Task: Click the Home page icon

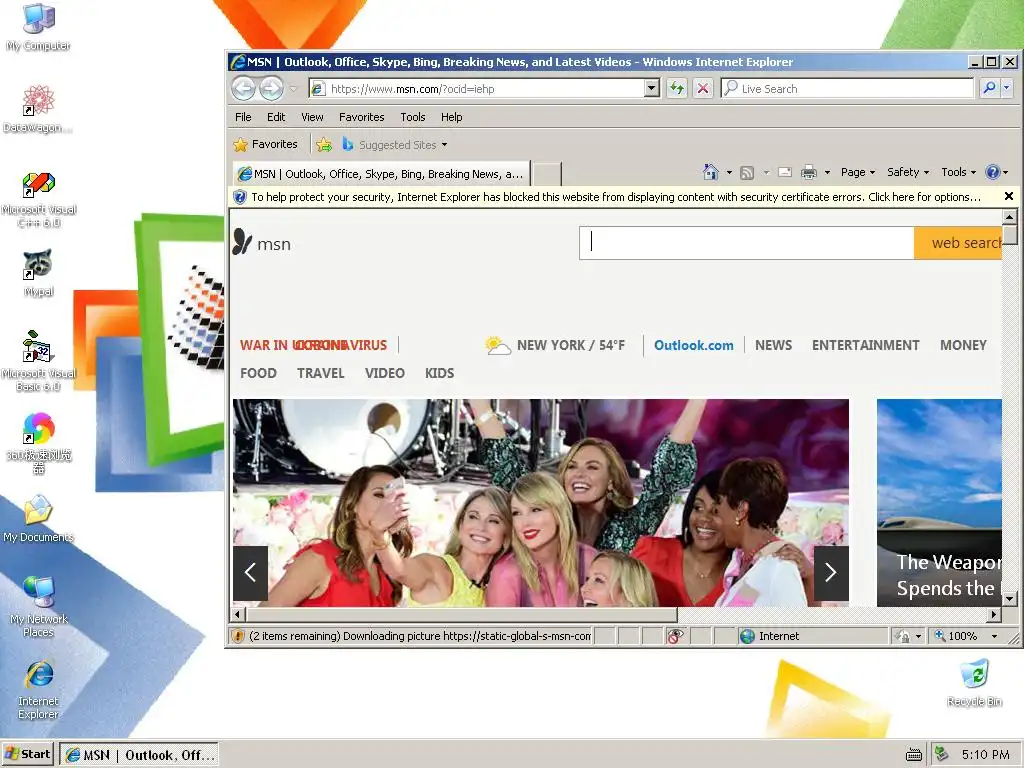Action: point(711,172)
